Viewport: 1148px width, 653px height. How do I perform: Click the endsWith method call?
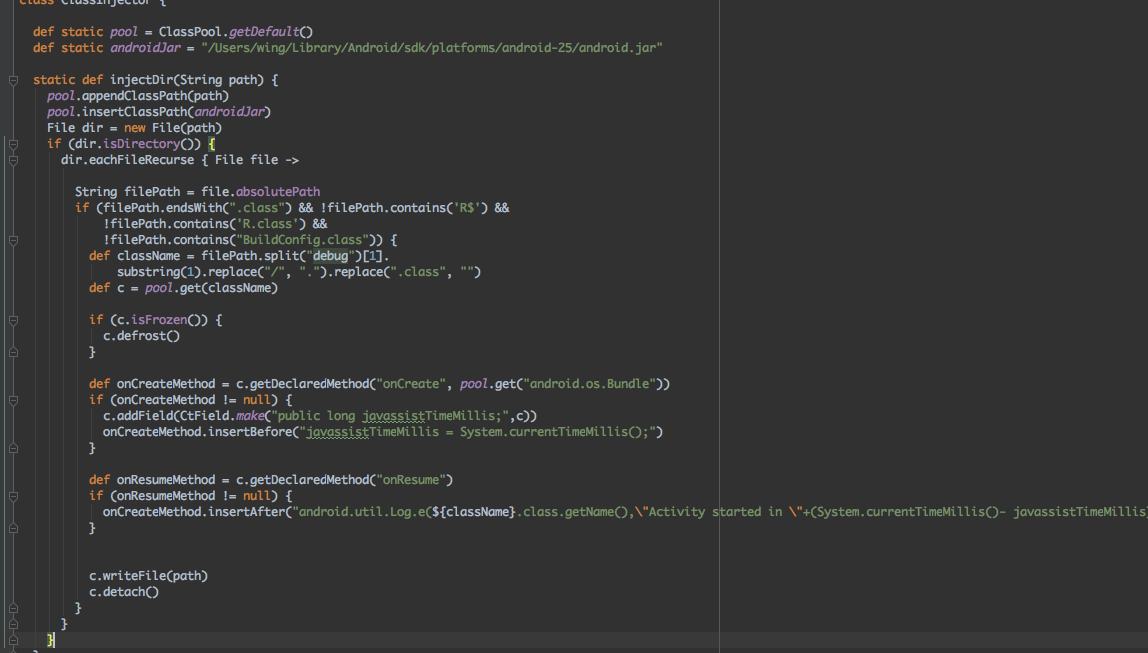tap(194, 208)
